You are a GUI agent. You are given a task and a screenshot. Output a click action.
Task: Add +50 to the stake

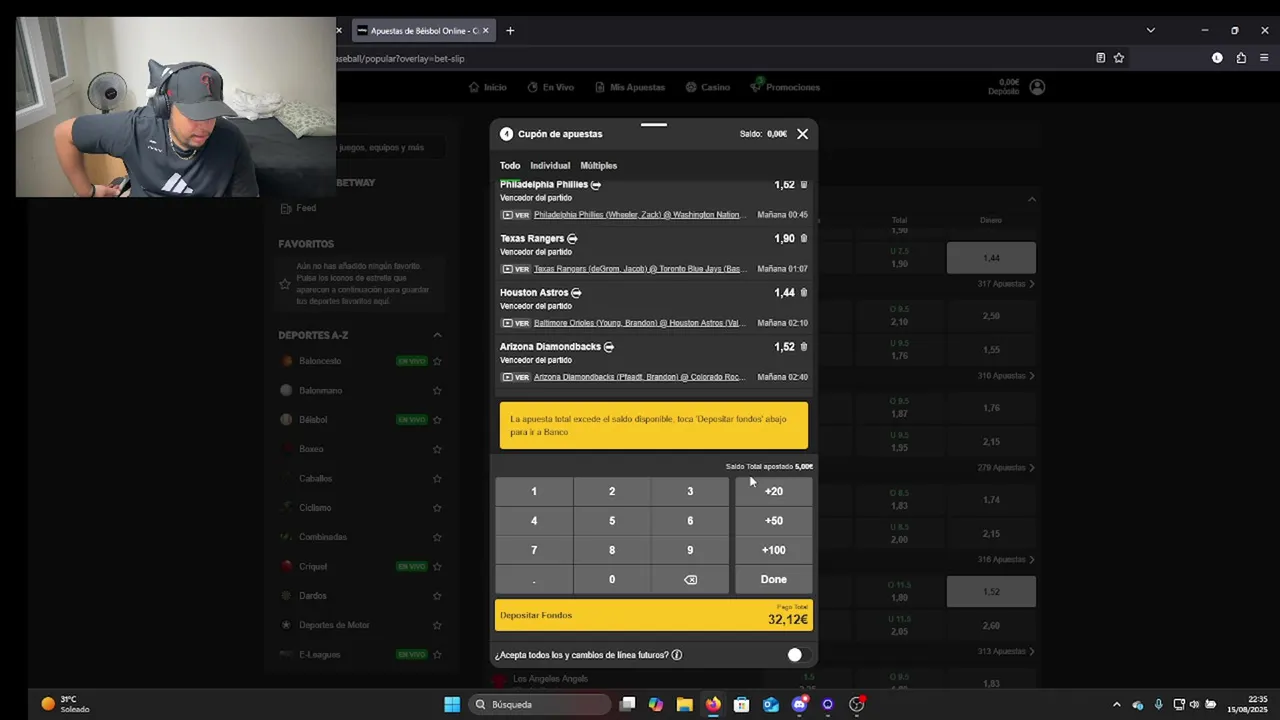click(x=774, y=521)
